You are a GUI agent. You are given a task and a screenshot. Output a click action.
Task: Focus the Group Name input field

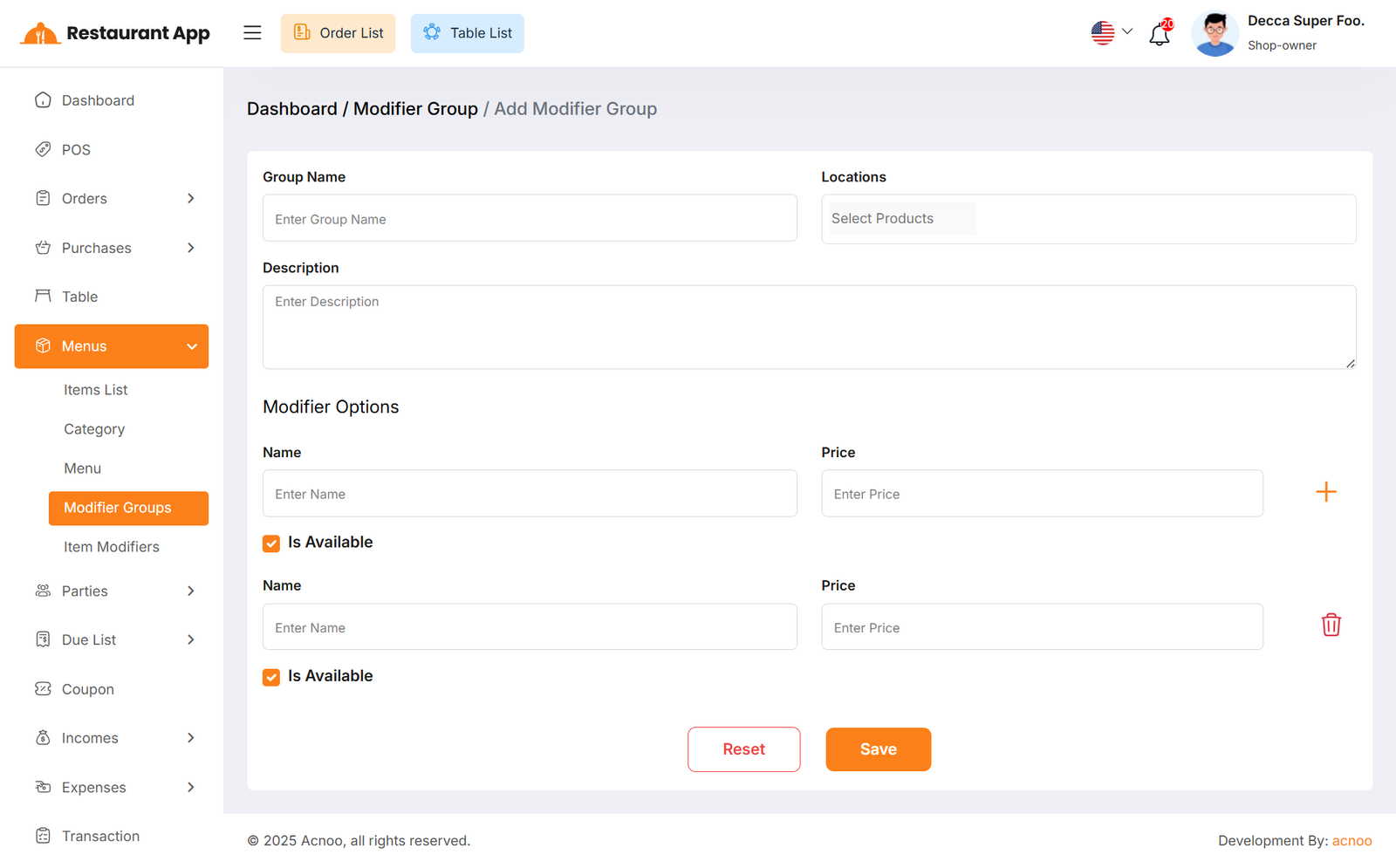pyautogui.click(x=530, y=219)
